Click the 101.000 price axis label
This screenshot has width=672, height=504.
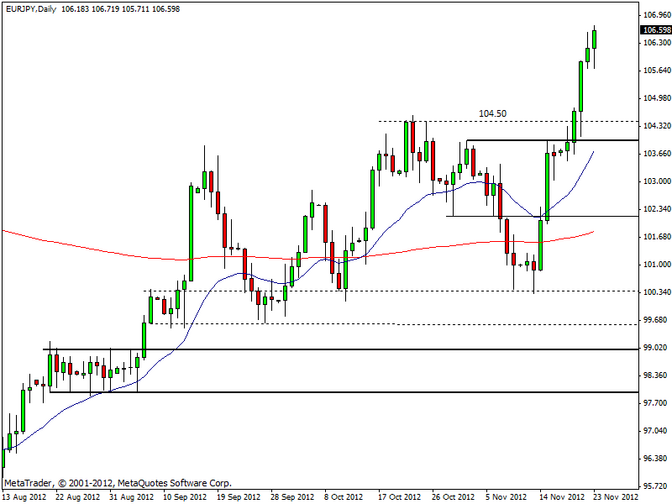654,264
